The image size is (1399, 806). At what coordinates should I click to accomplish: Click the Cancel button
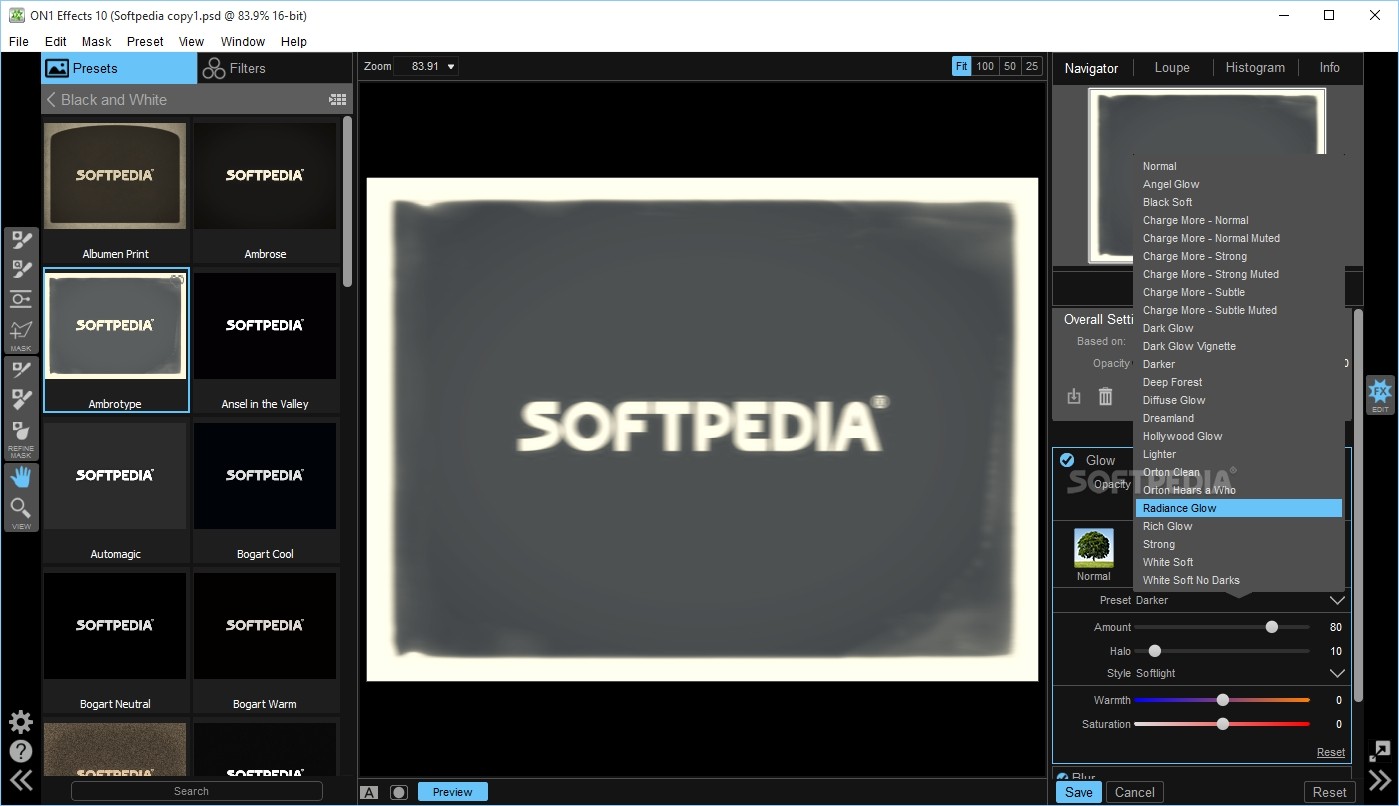1135,792
